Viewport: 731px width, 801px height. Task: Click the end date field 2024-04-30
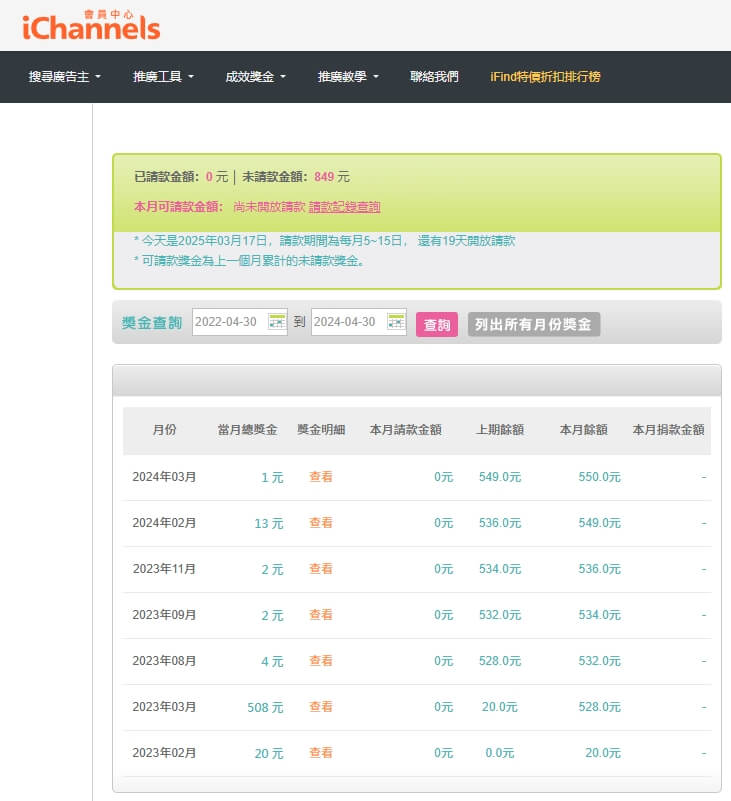[x=347, y=322]
